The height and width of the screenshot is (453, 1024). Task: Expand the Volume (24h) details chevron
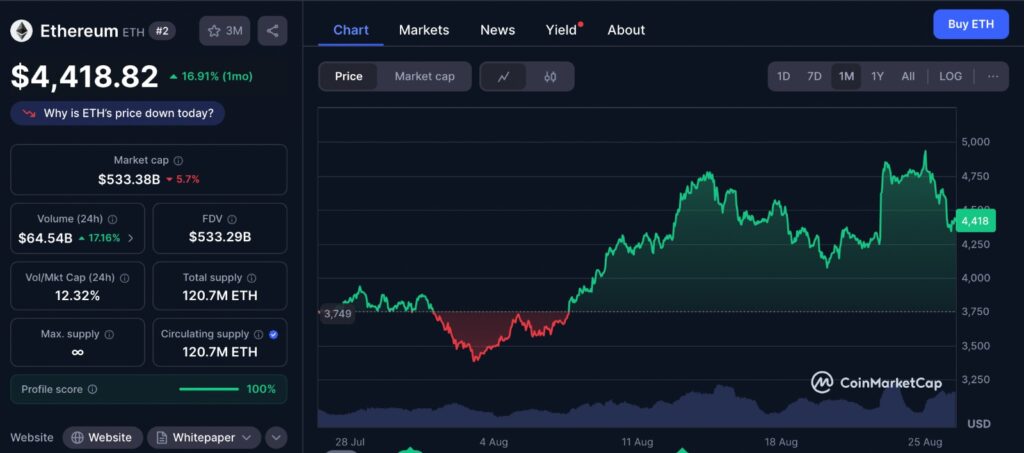tap(131, 238)
